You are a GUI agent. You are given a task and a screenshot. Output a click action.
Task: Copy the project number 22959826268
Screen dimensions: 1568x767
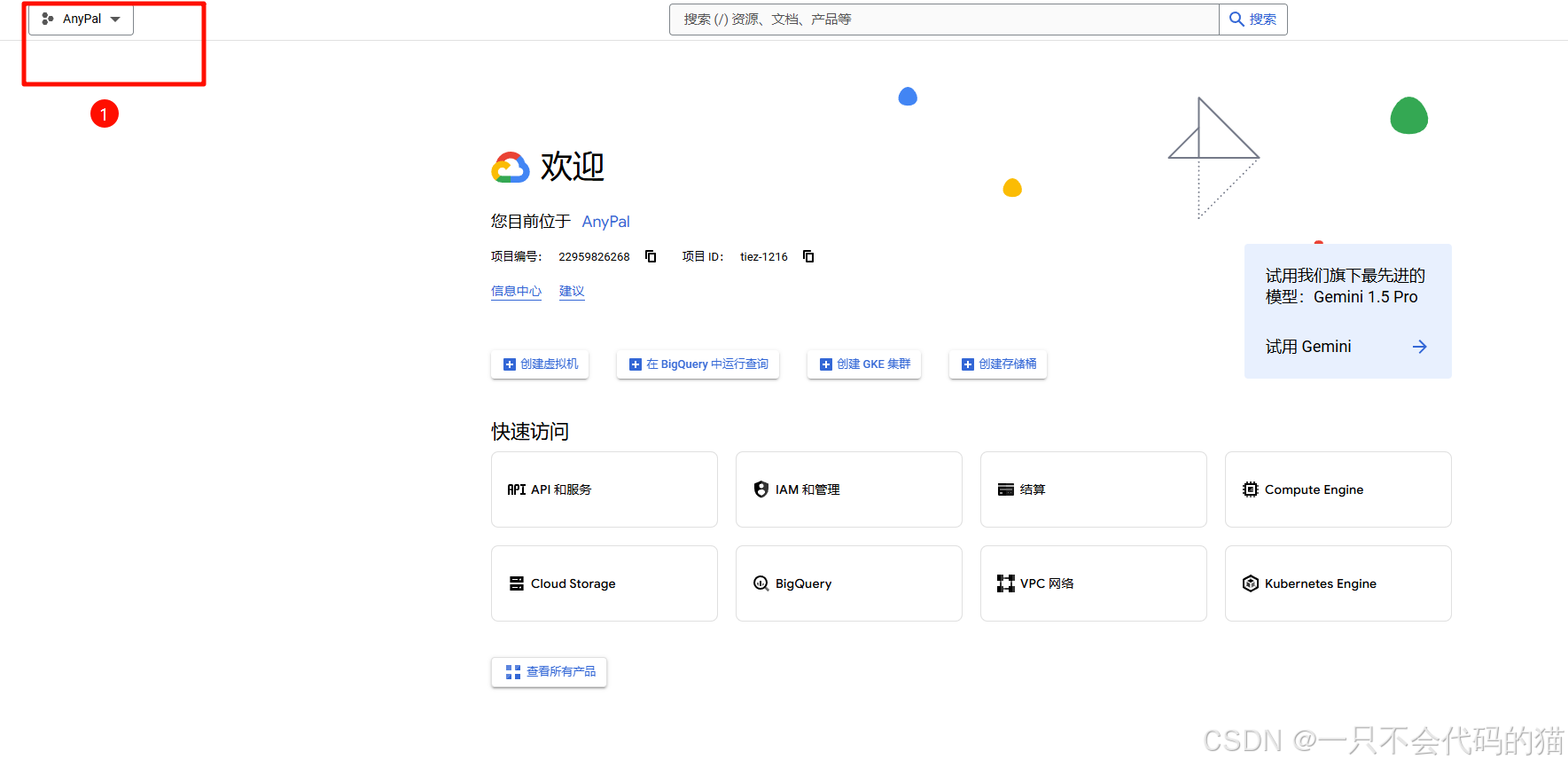pyautogui.click(x=651, y=256)
